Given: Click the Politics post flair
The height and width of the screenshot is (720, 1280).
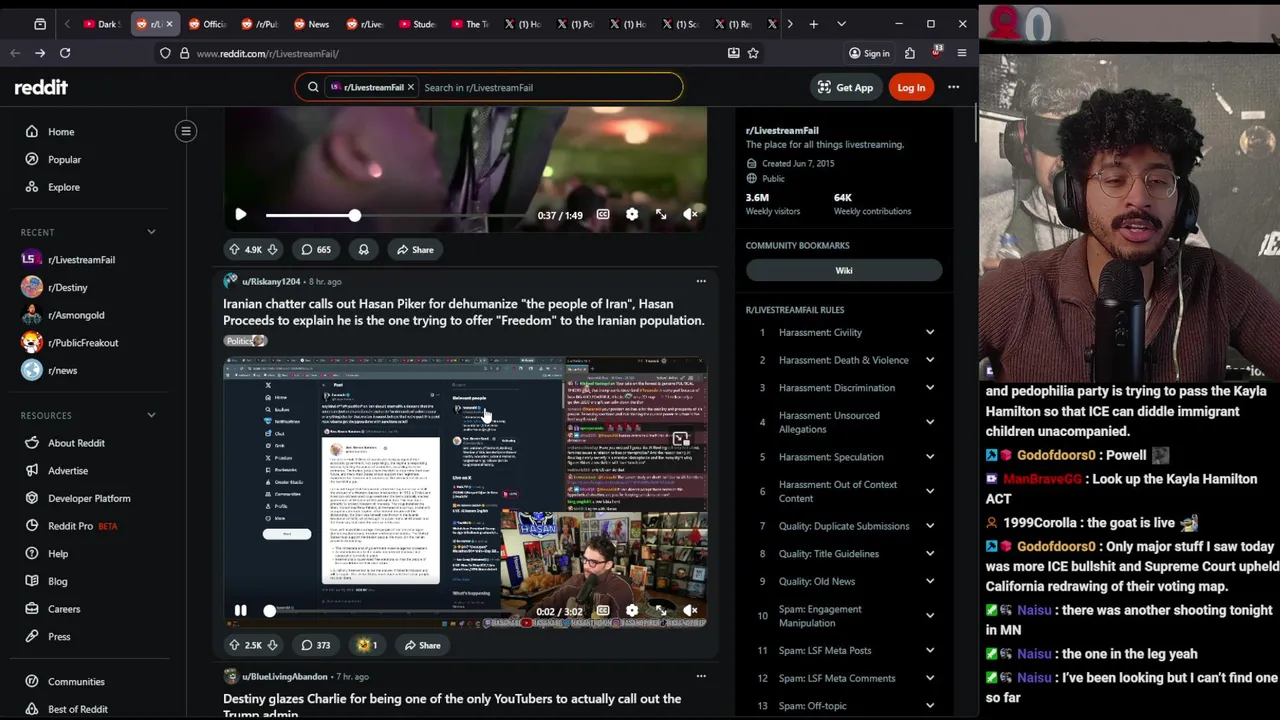Looking at the screenshot, I should [245, 341].
